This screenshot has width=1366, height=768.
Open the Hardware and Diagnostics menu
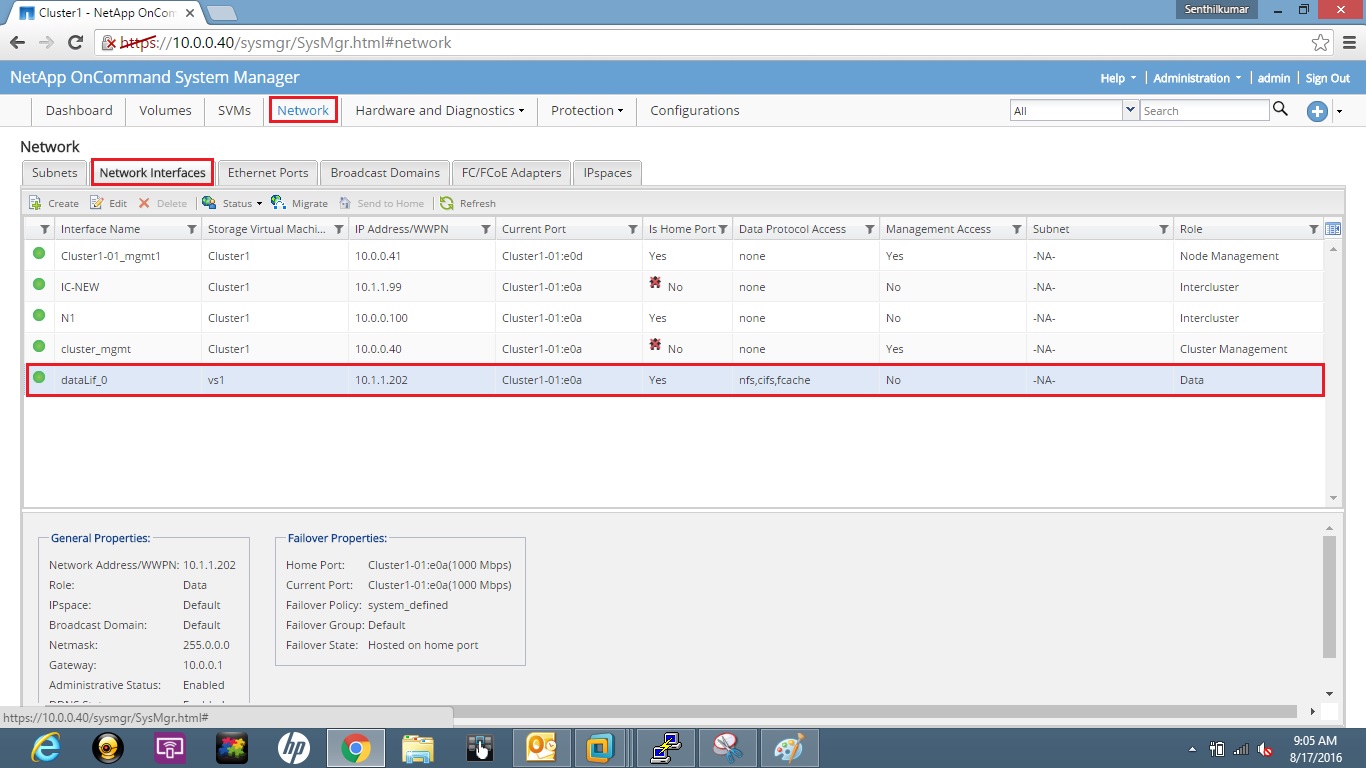tap(437, 110)
